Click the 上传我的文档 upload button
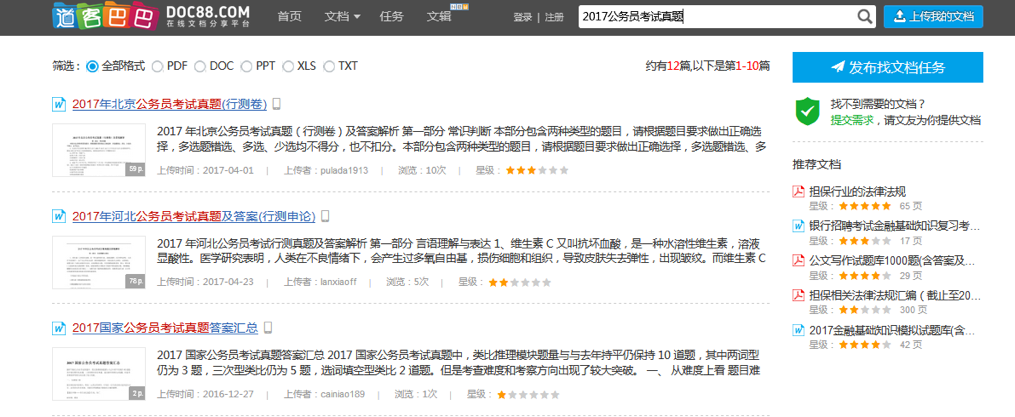Image resolution: width=1015 pixels, height=417 pixels. point(933,17)
